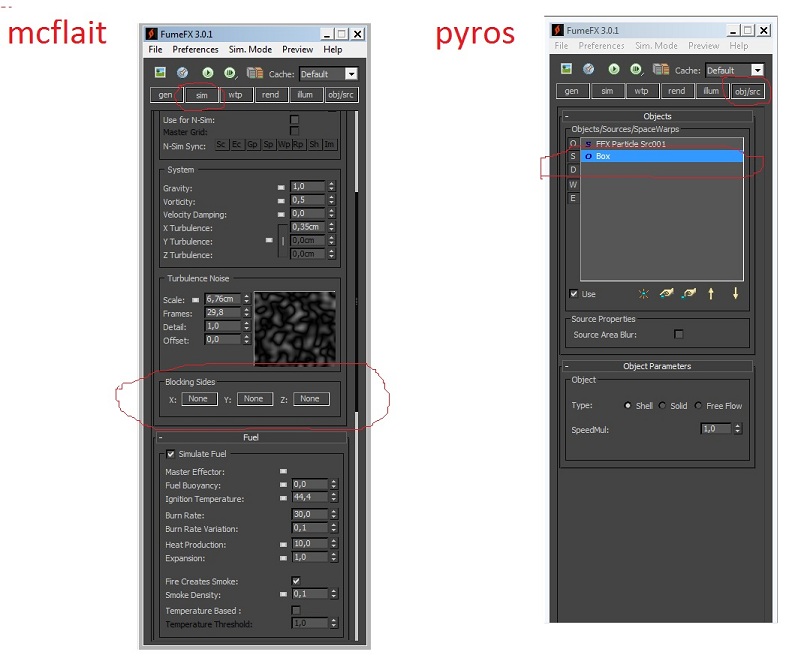
Task: Enable the Source Area Blur checkbox
Action: [x=678, y=334]
